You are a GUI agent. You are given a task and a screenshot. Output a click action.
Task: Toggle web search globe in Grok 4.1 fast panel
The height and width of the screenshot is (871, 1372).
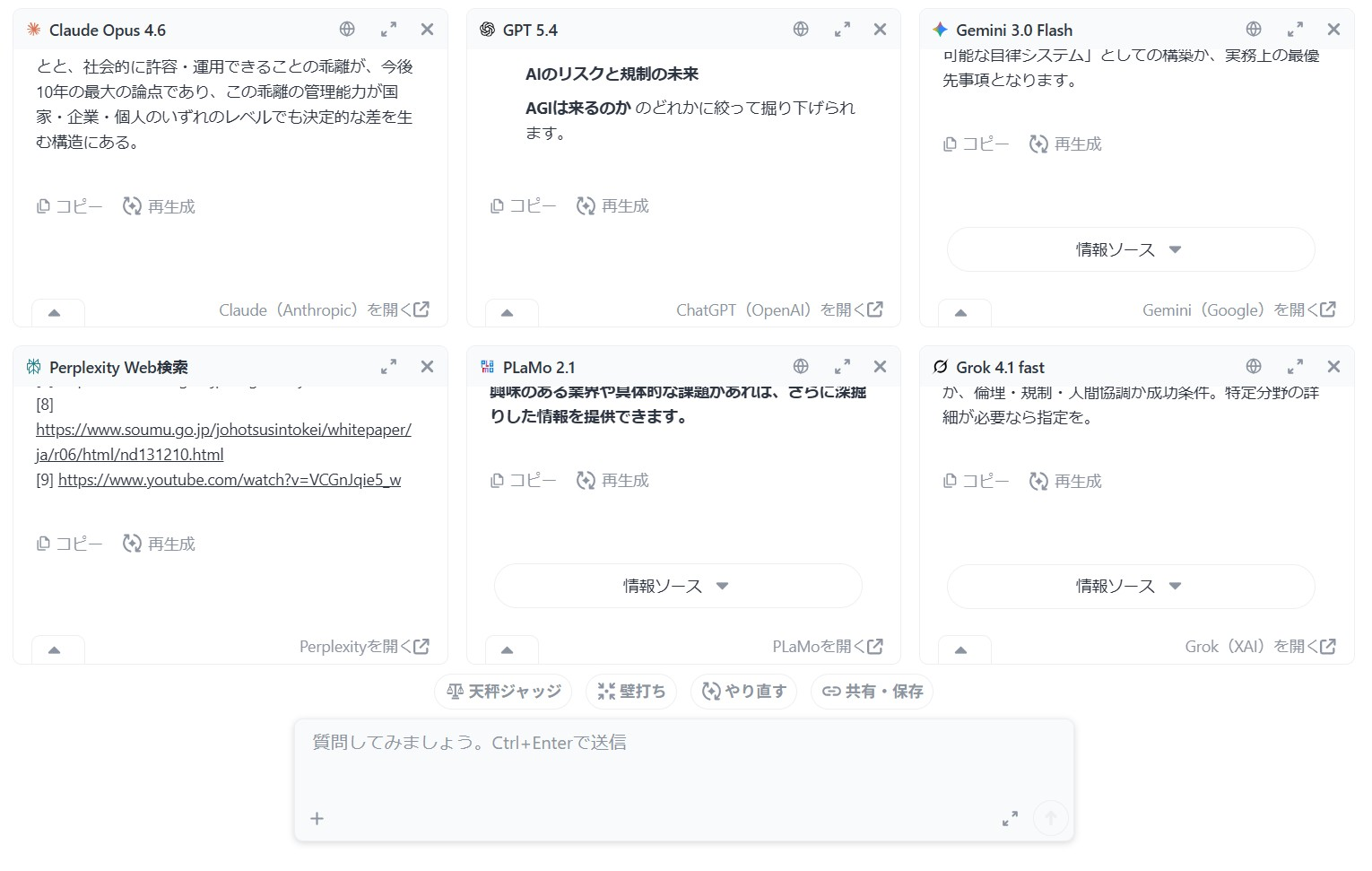(x=1254, y=366)
